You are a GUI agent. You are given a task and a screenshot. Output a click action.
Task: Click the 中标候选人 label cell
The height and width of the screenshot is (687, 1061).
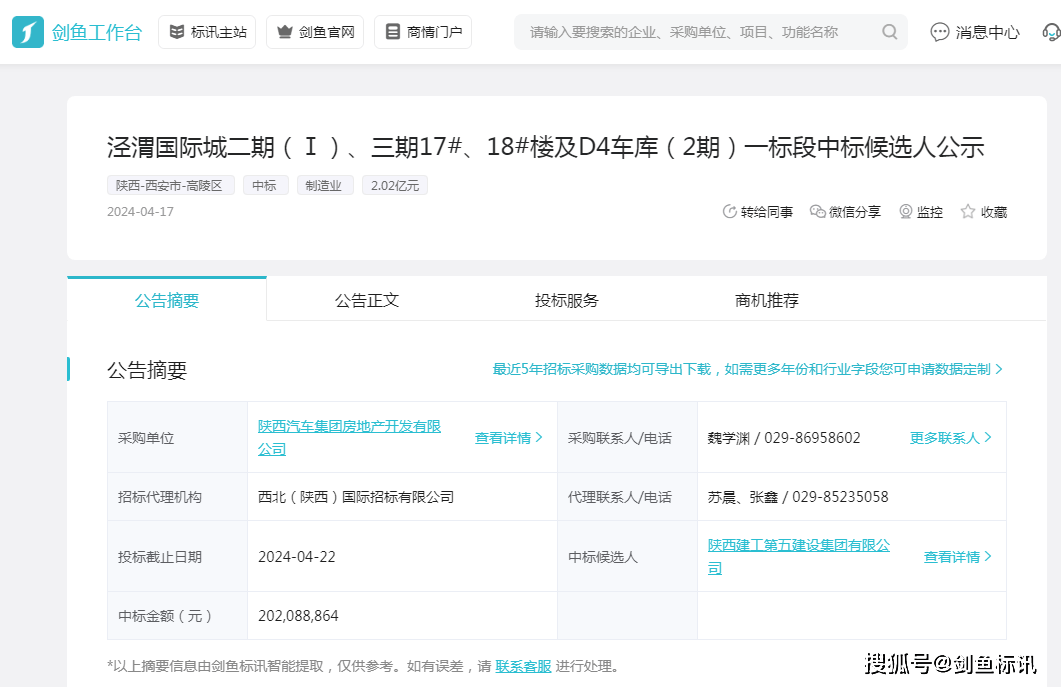click(x=627, y=556)
